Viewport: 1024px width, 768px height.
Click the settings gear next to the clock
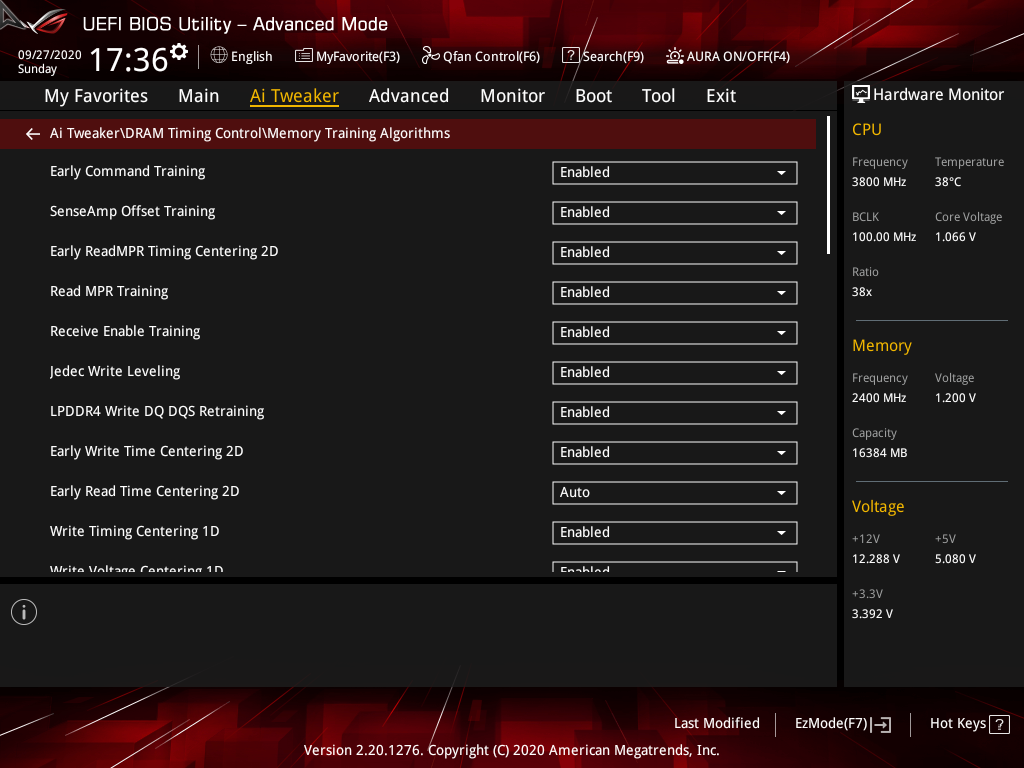click(x=179, y=52)
